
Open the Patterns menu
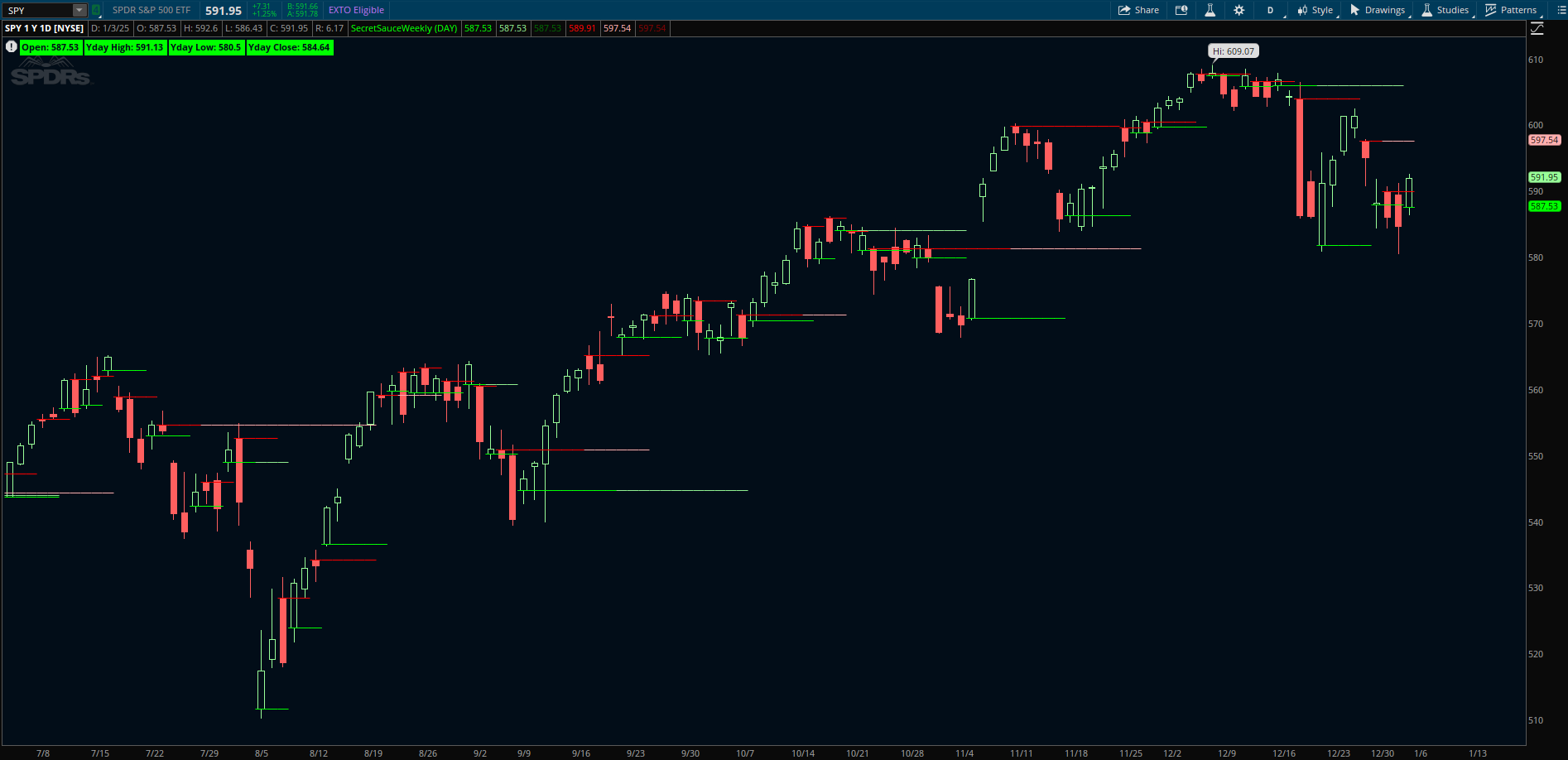point(1511,10)
